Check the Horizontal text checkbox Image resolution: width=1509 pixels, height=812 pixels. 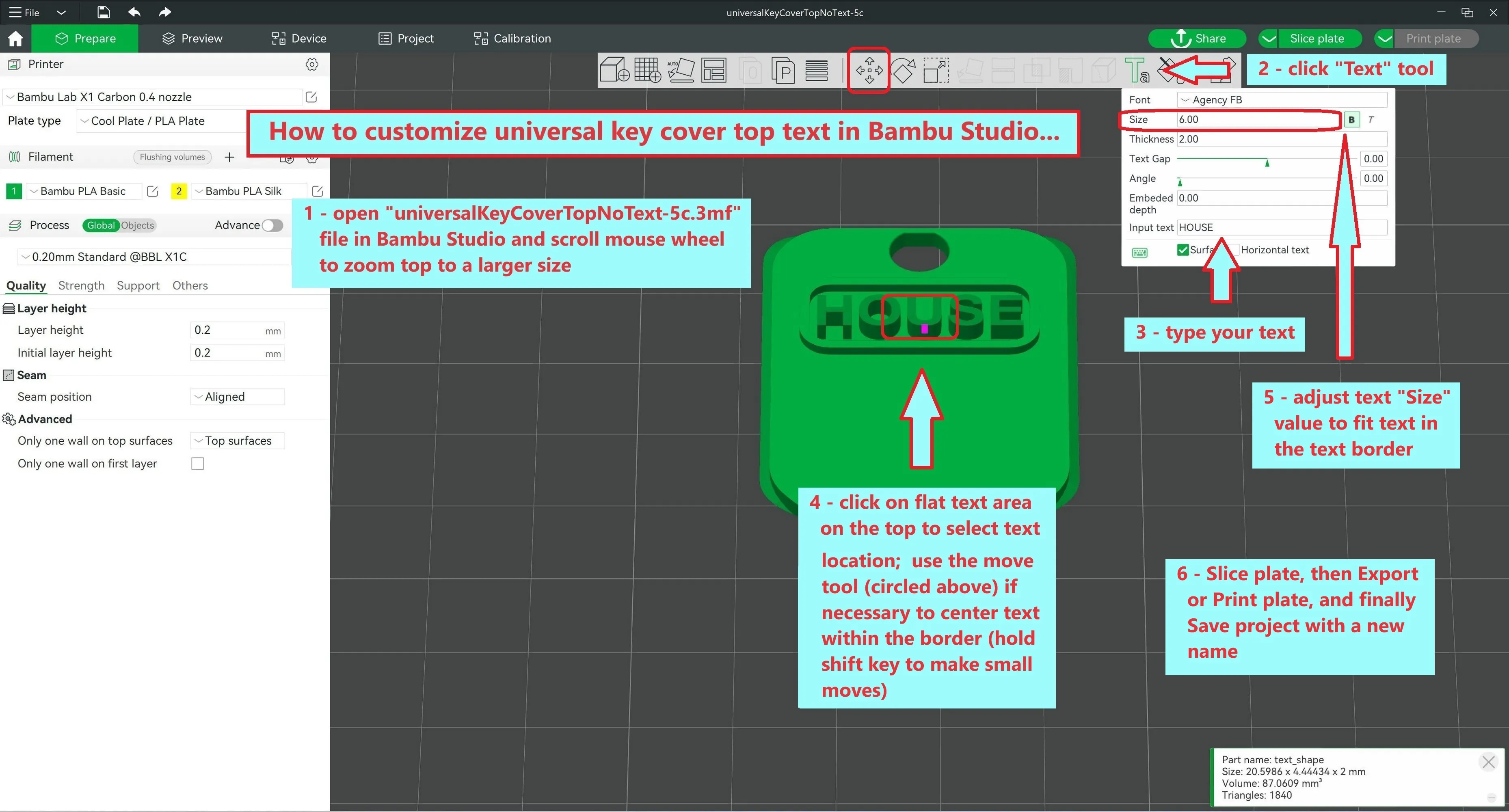1233,250
